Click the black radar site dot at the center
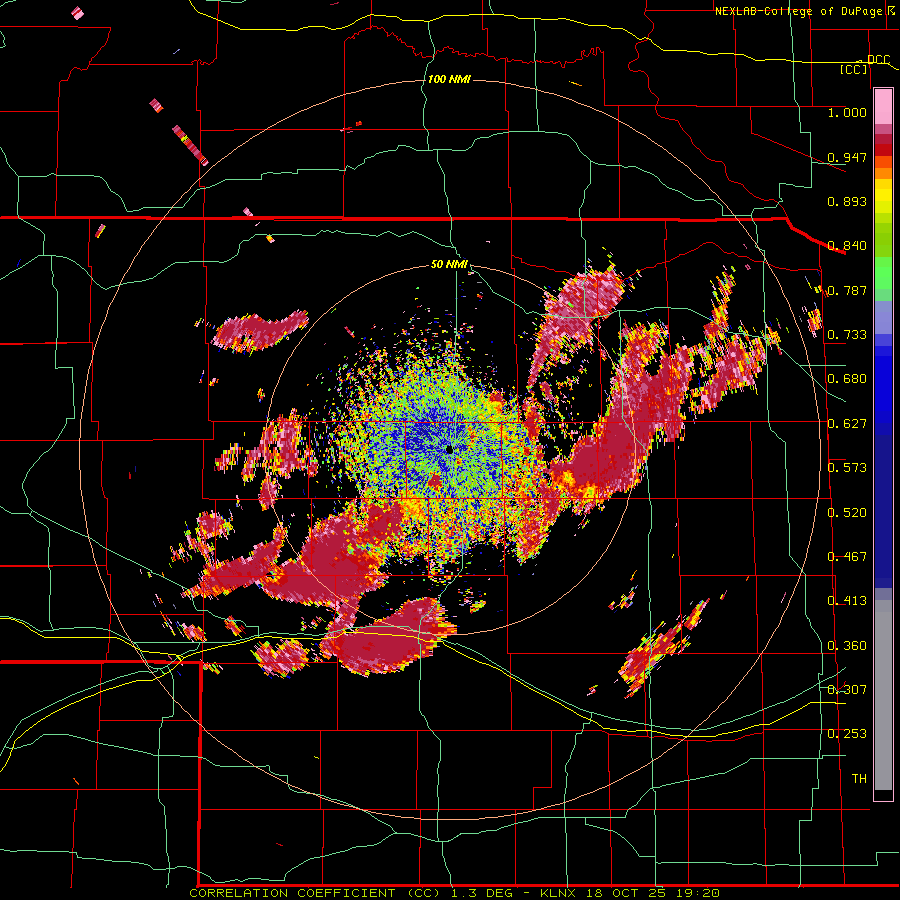Screen dimensions: 900x900 (x=449, y=450)
